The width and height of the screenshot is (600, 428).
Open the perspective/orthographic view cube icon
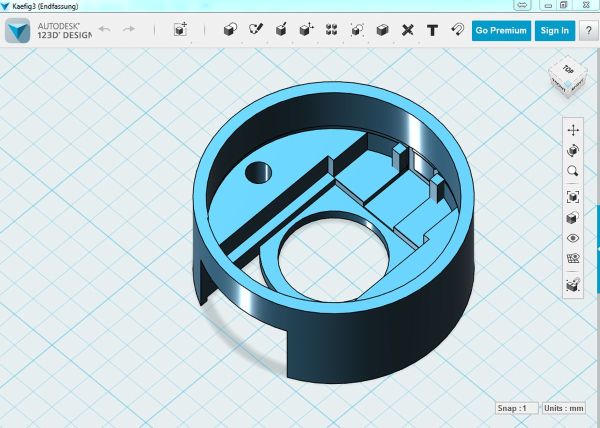click(x=573, y=218)
